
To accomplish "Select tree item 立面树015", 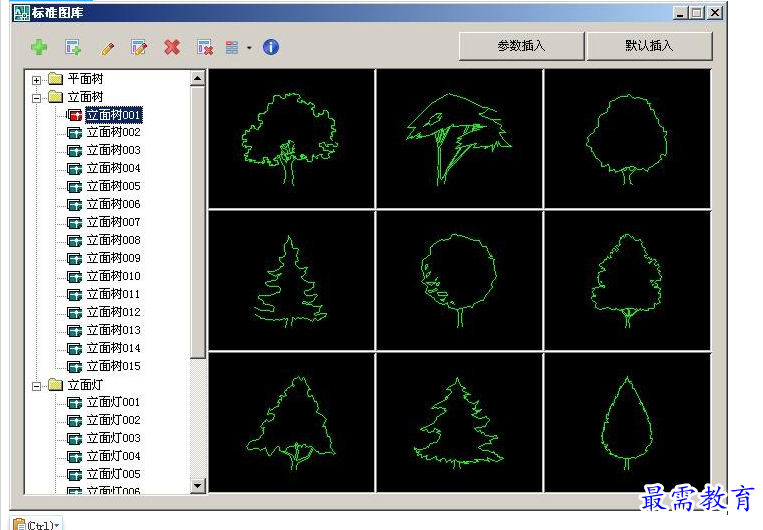I will 114,366.
